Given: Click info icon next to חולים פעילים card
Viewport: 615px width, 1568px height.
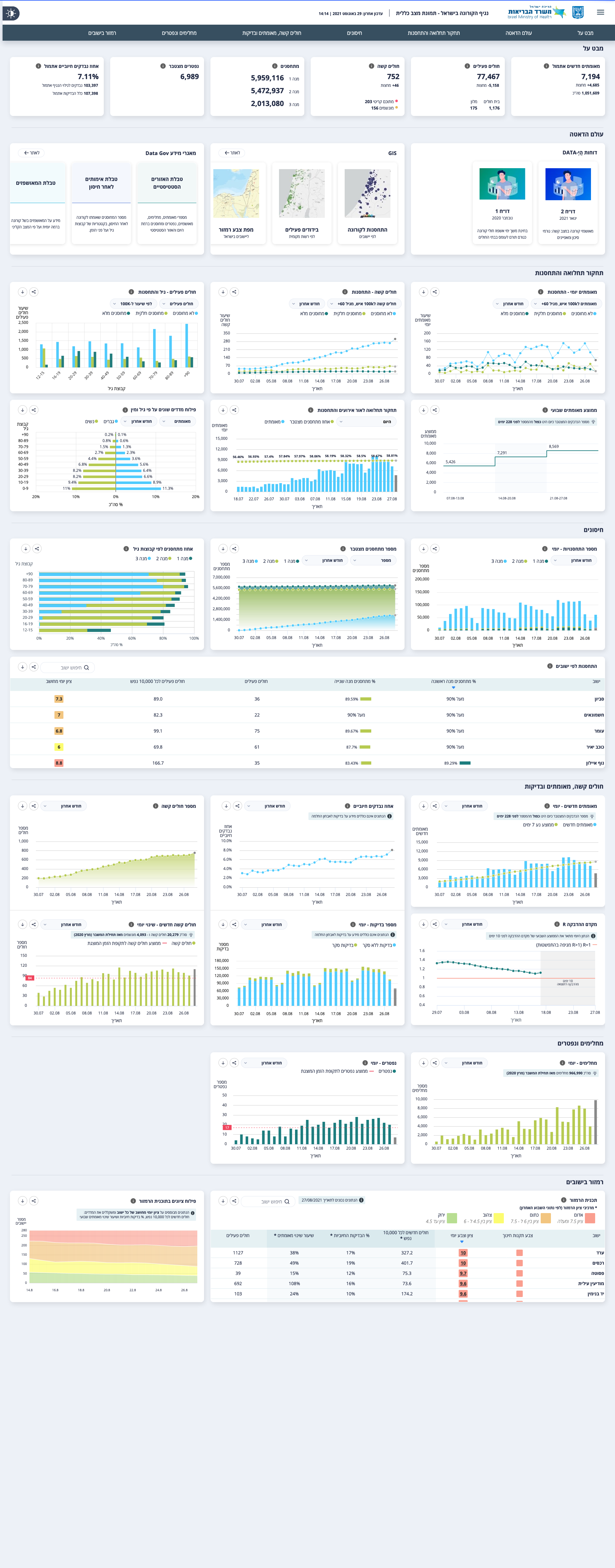Looking at the screenshot, I should pyautogui.click(x=467, y=66).
